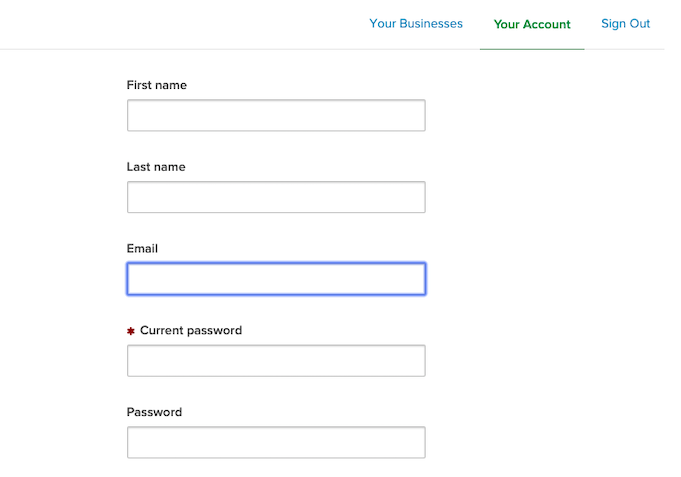The height and width of the screenshot is (477, 681).
Task: Place cursor in the box under Last name
Action: (276, 197)
